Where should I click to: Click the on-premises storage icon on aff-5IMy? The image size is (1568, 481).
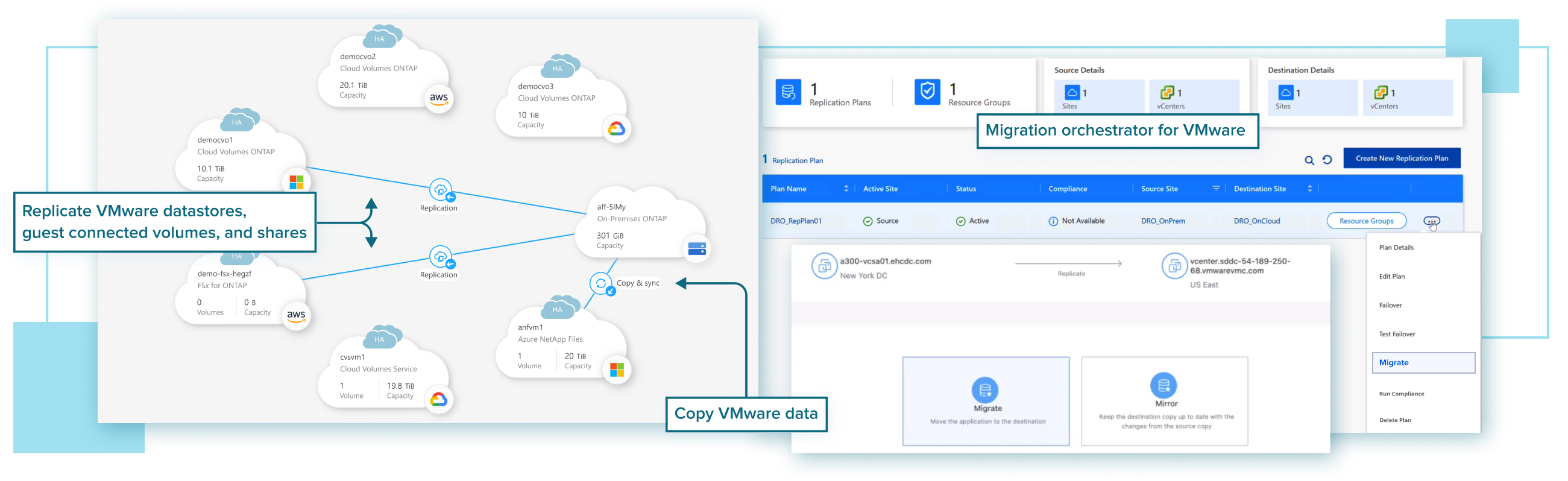click(696, 248)
